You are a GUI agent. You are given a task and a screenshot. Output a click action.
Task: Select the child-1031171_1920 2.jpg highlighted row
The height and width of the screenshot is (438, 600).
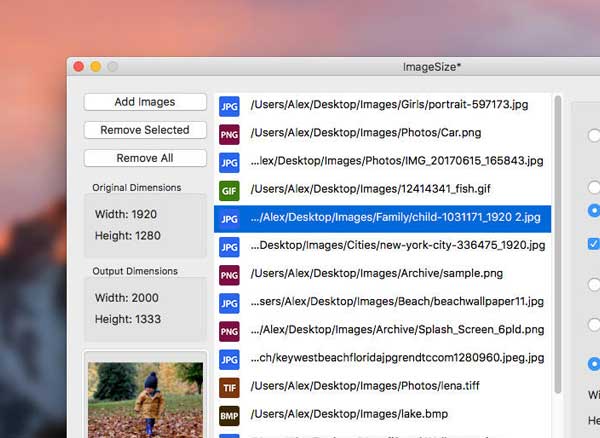point(383,219)
